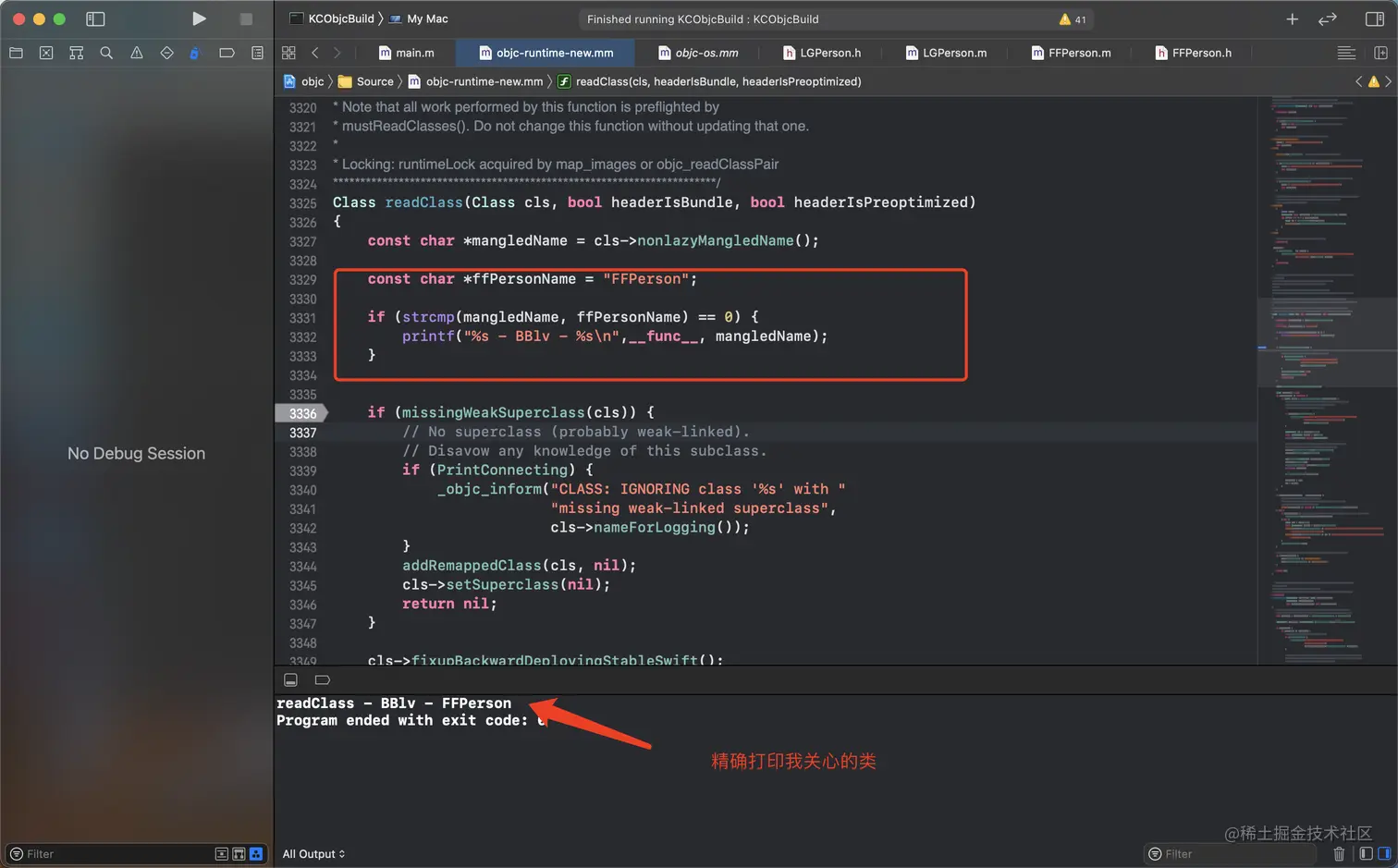Screen dimensions: 1398x868
Task: Click line number 3329 in the gutter
Action: pyautogui.click(x=302, y=279)
